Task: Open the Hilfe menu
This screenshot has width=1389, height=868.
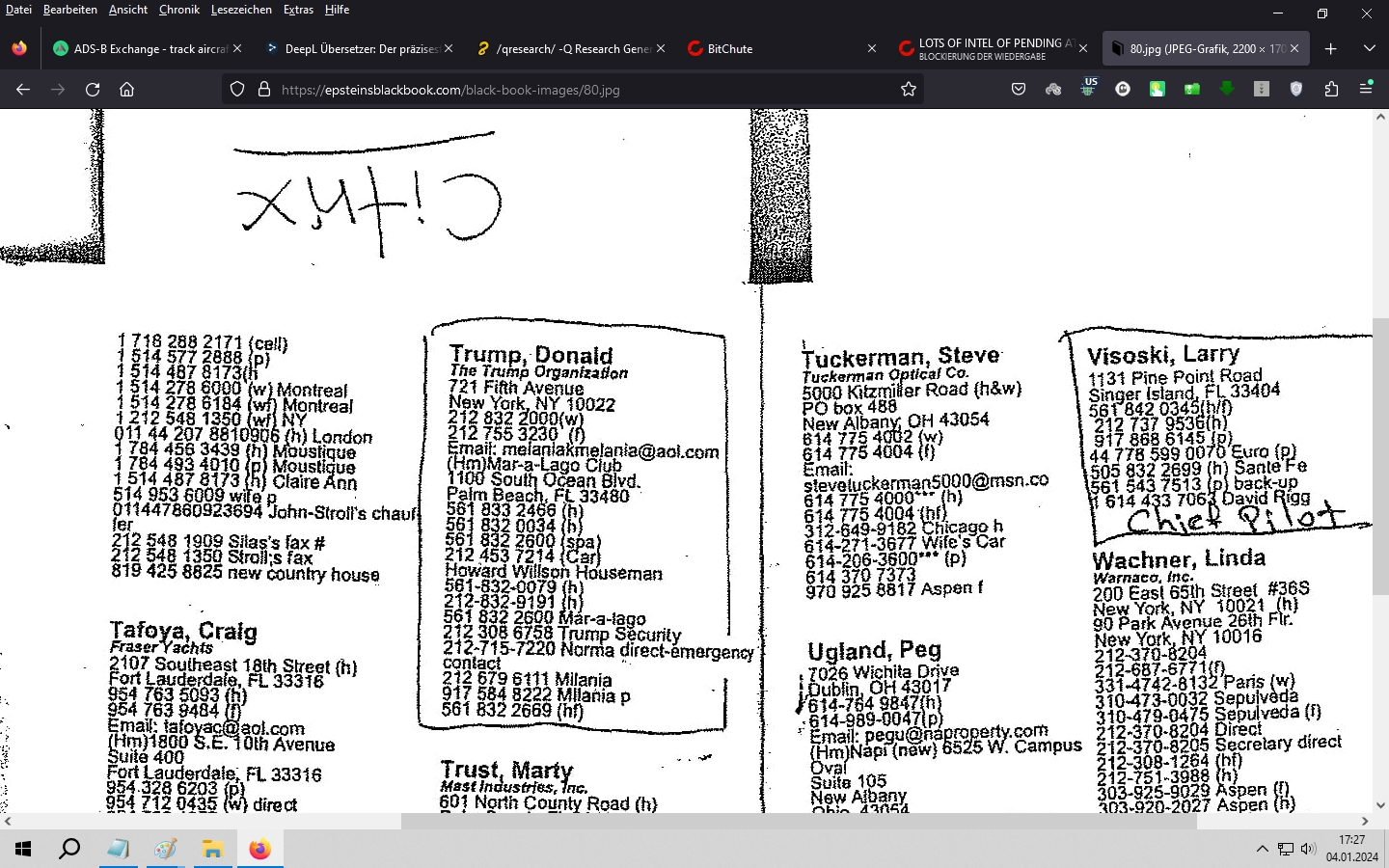Action: pyautogui.click(x=337, y=10)
